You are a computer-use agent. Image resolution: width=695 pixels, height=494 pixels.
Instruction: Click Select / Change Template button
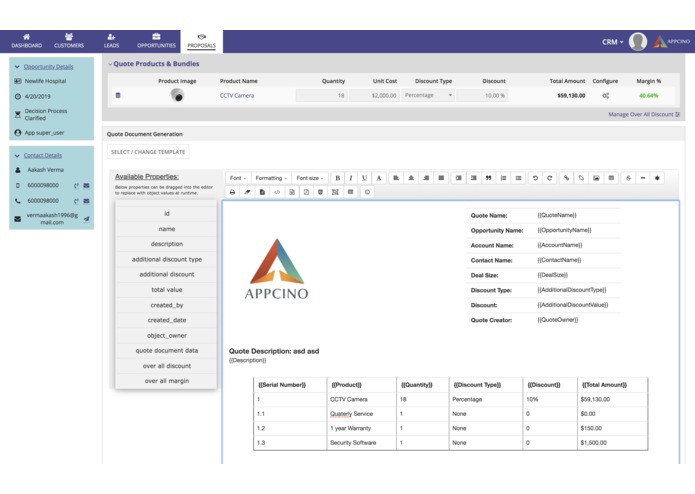click(148, 152)
